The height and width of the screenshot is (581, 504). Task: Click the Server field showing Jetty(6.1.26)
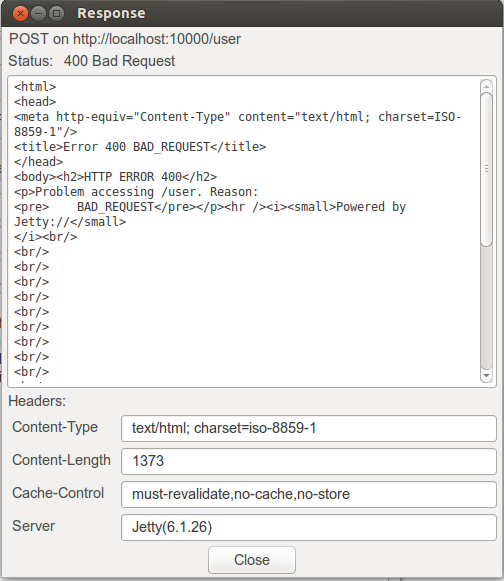pos(309,527)
